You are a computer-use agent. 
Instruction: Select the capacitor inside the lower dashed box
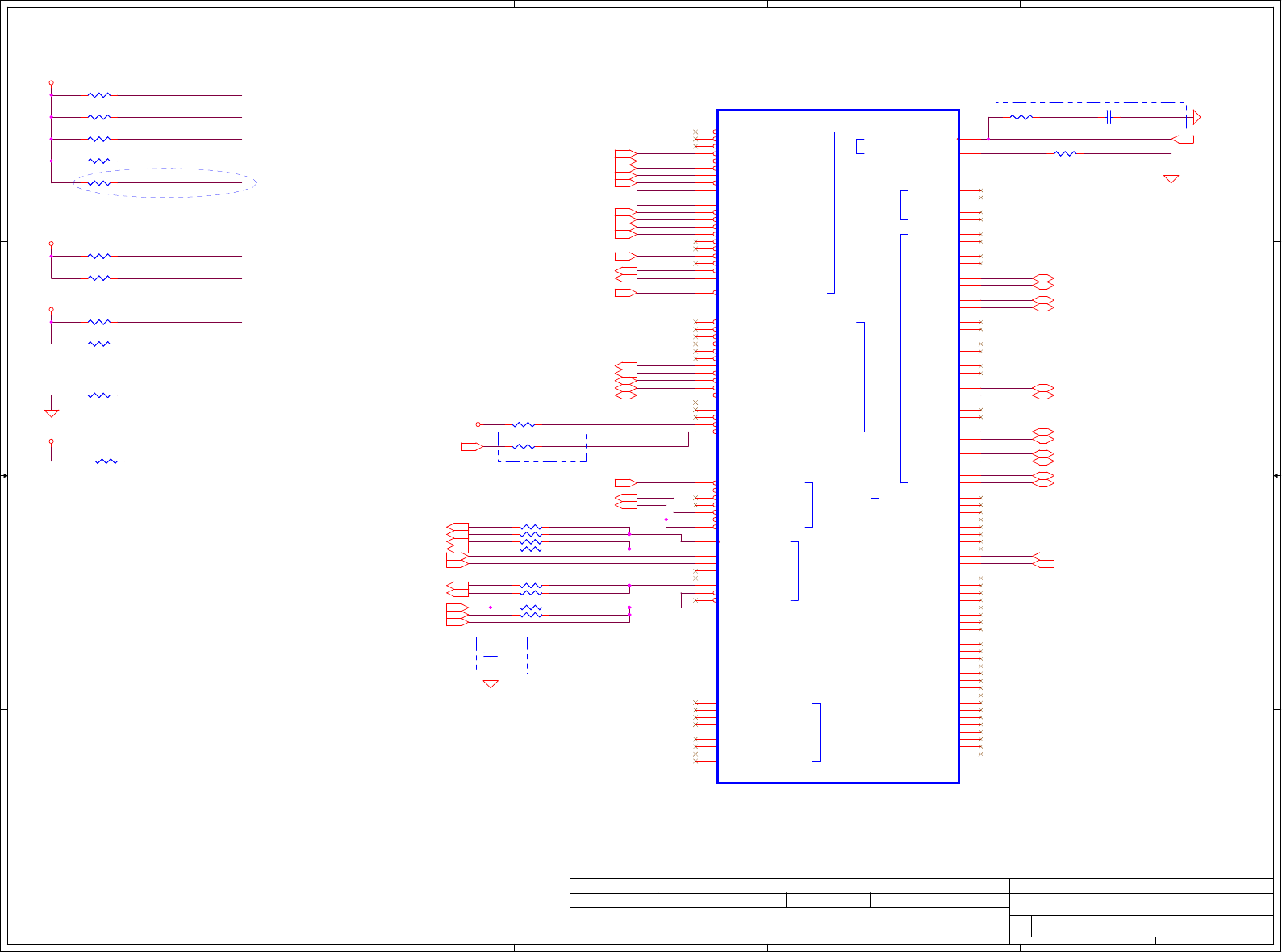click(x=490, y=654)
